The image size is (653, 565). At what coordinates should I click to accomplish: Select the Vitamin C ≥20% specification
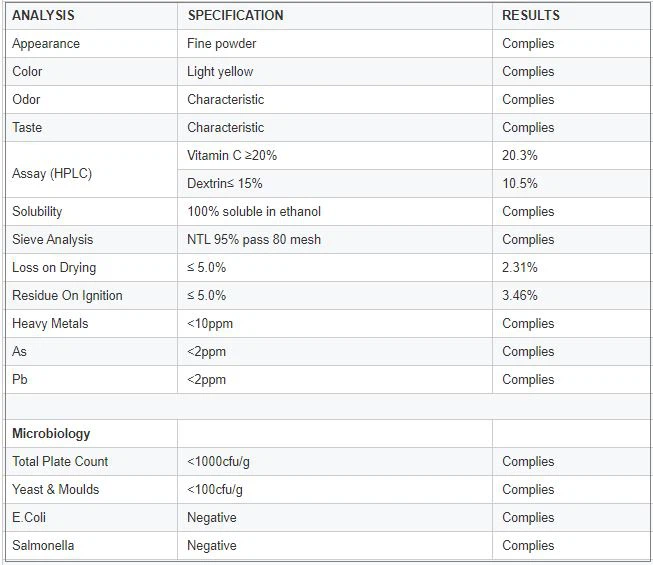[x=232, y=156]
